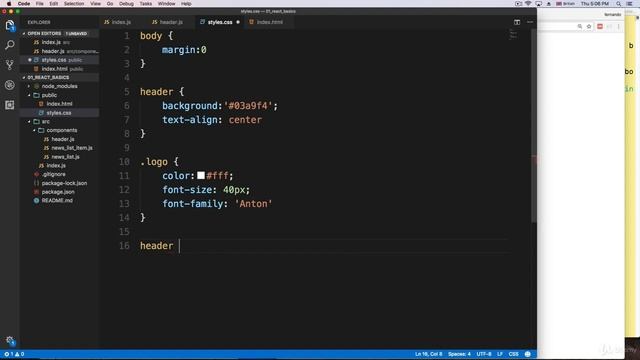The height and width of the screenshot is (360, 640).
Task: Click the Ln 16, Col 8 status entry
Action: click(x=429, y=354)
